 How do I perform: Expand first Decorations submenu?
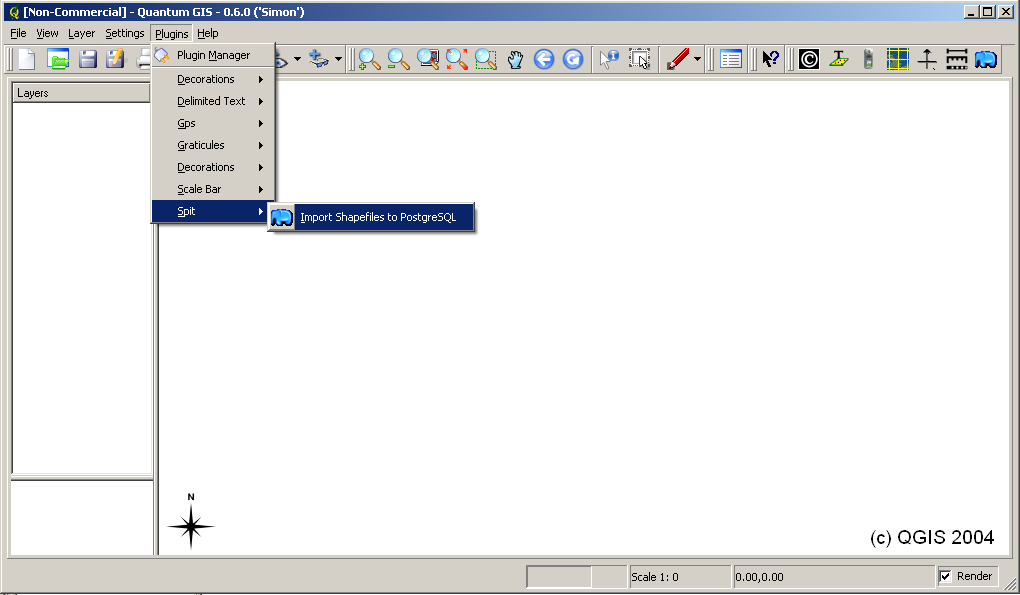tap(213, 79)
